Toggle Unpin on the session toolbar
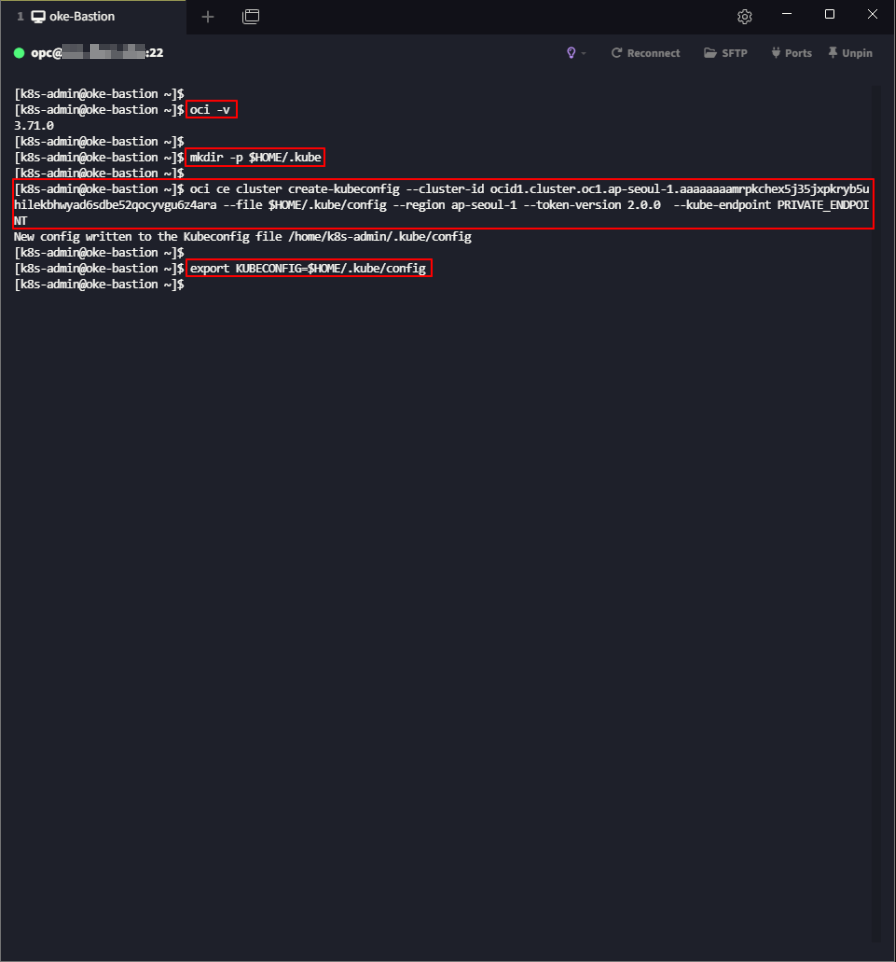This screenshot has height=962, width=896. pyautogui.click(x=850, y=53)
